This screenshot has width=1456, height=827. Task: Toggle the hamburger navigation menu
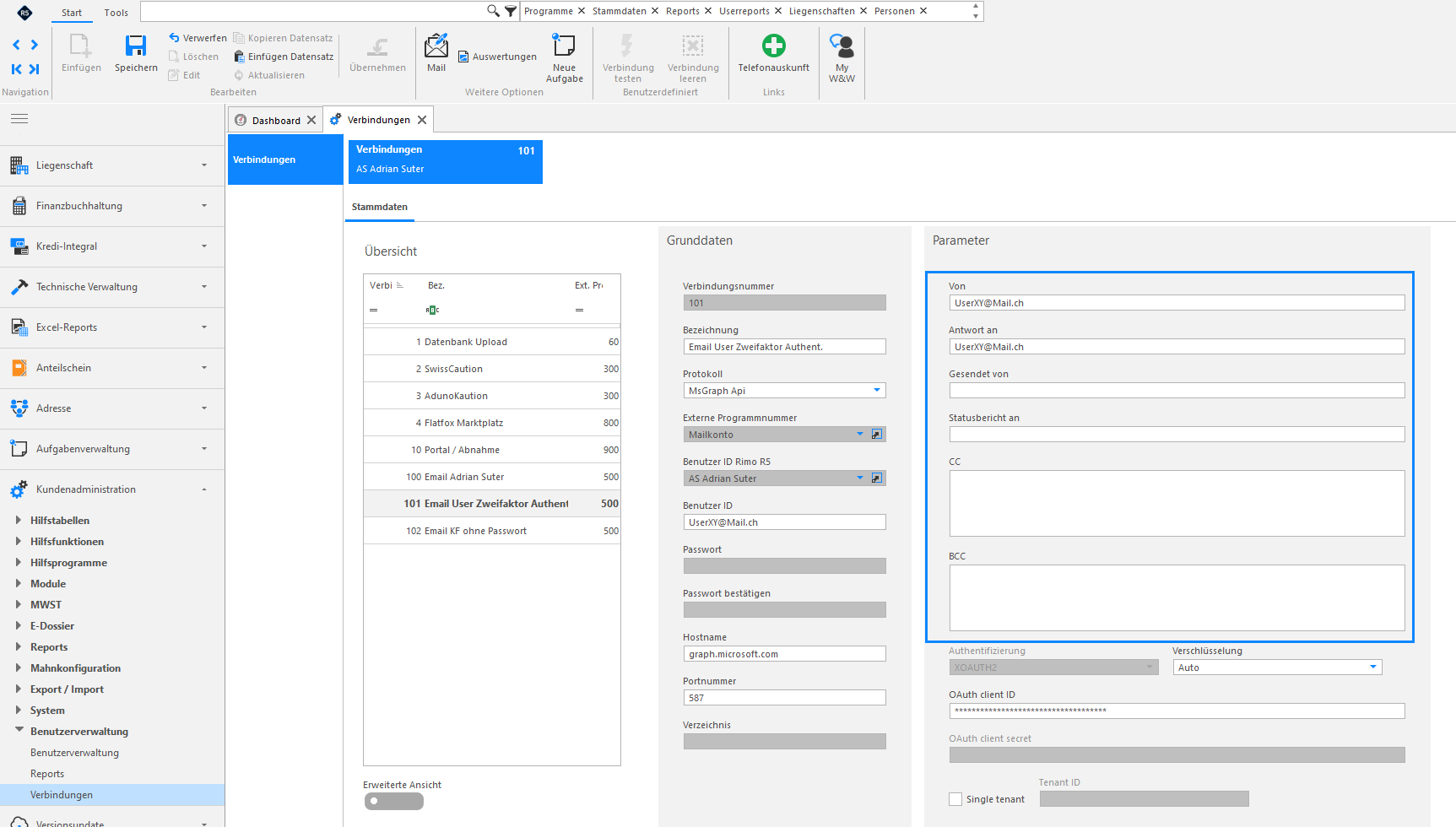pos(19,119)
